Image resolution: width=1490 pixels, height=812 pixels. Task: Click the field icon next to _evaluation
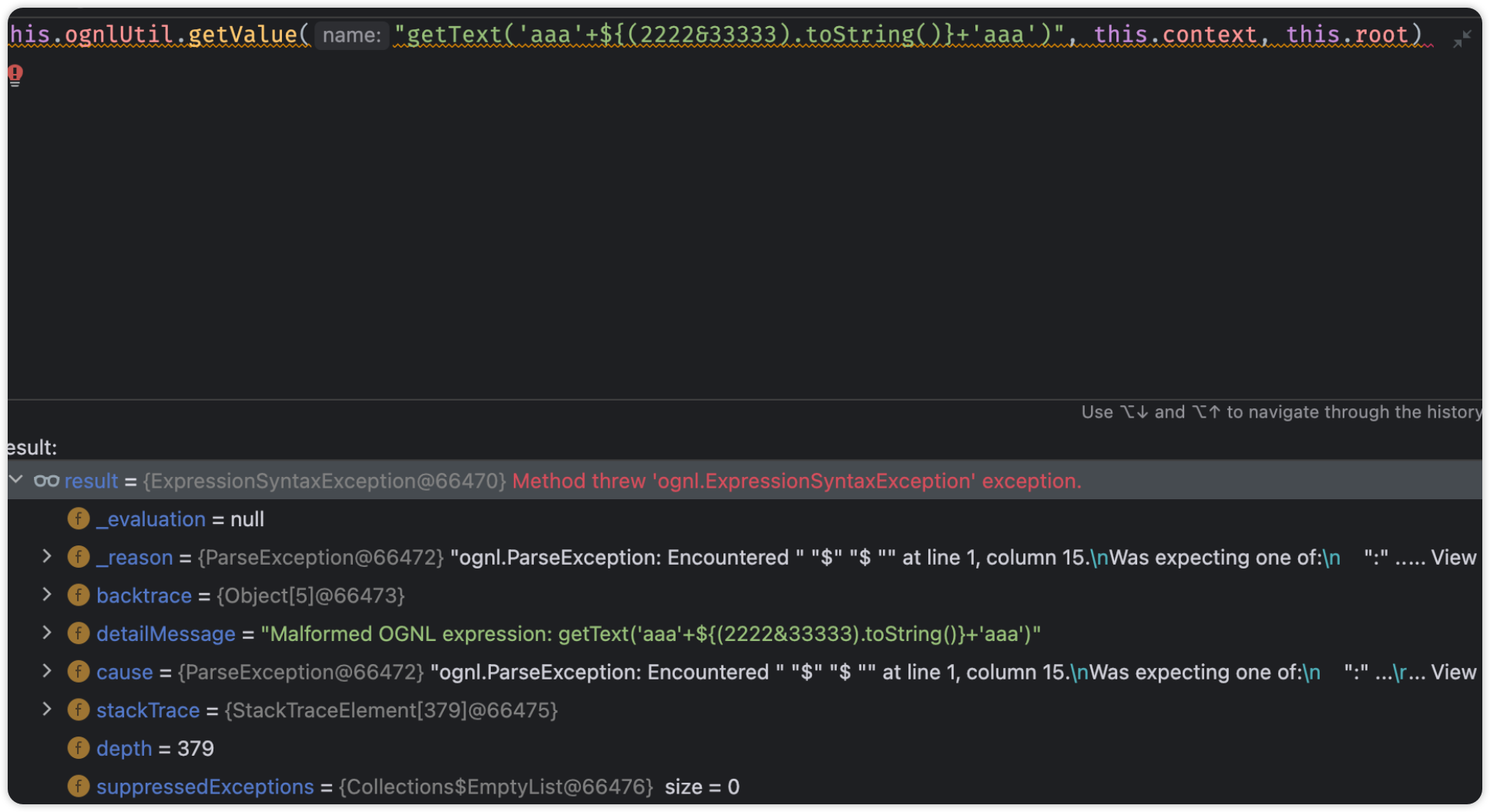pyautogui.click(x=79, y=518)
